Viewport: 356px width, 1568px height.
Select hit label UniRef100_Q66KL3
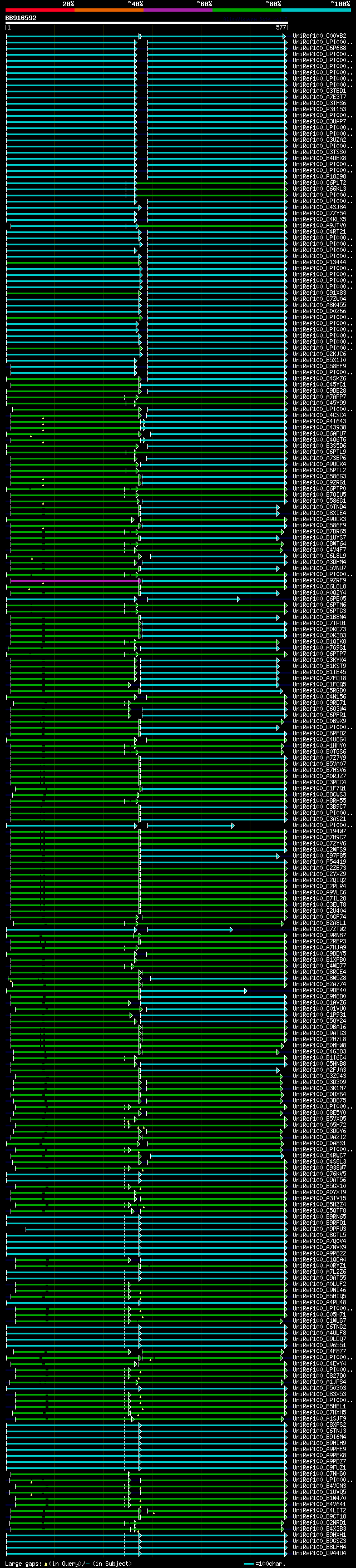pyautogui.click(x=319, y=189)
